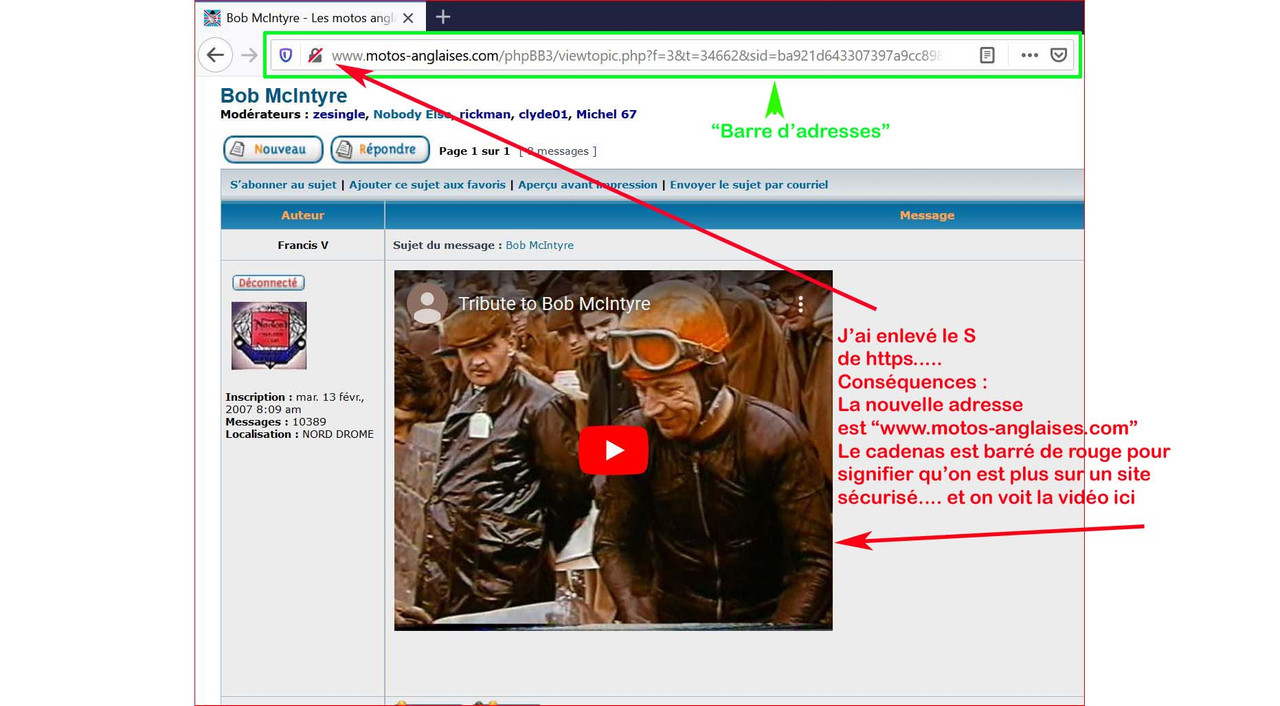This screenshot has height=706, width=1280.
Task: Click the YouTube channel avatar icon
Action: coord(427,304)
